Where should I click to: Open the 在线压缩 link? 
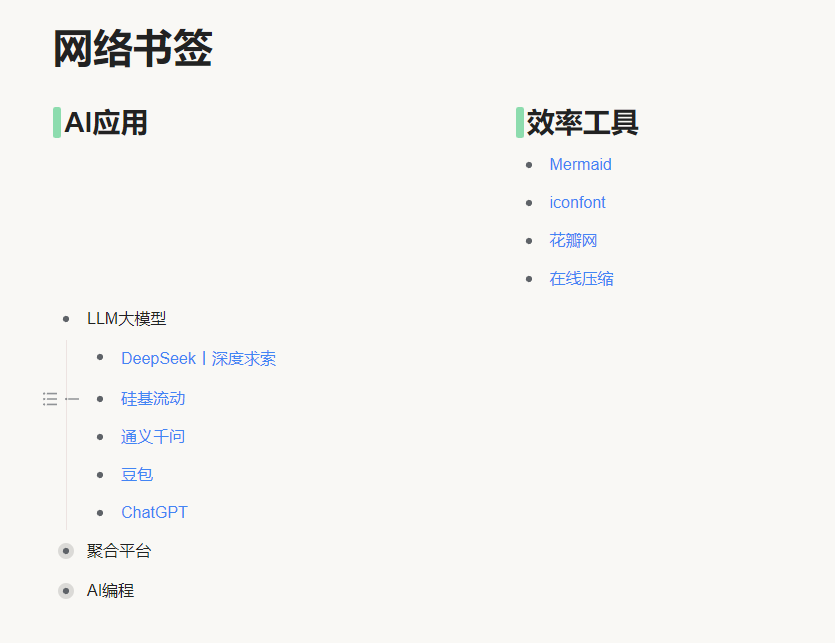[x=581, y=279]
